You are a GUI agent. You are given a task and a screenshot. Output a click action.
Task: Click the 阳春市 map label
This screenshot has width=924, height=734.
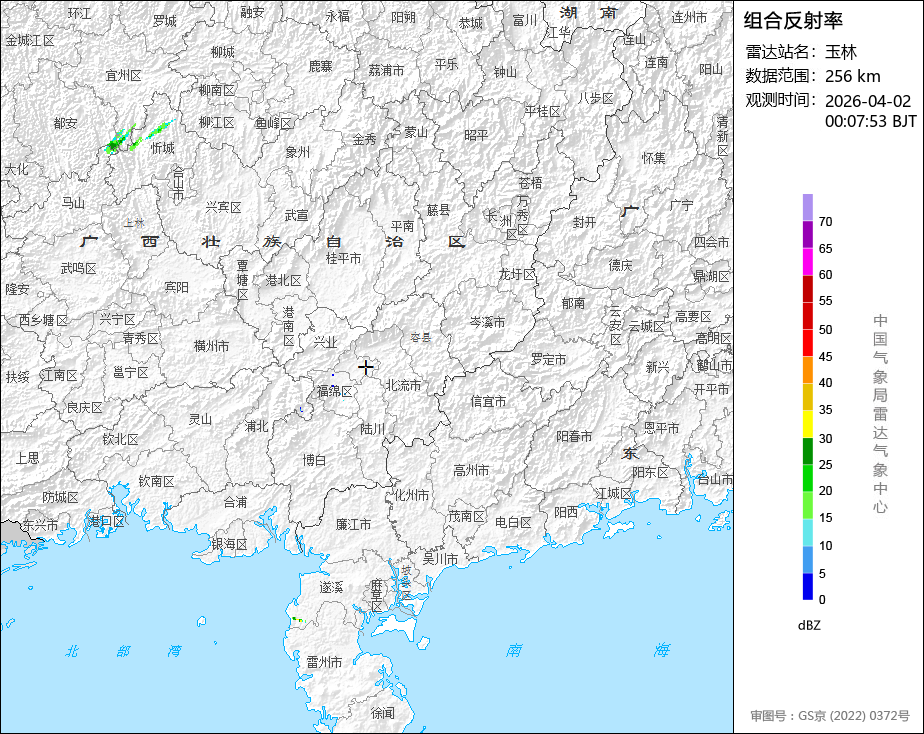[x=574, y=436]
